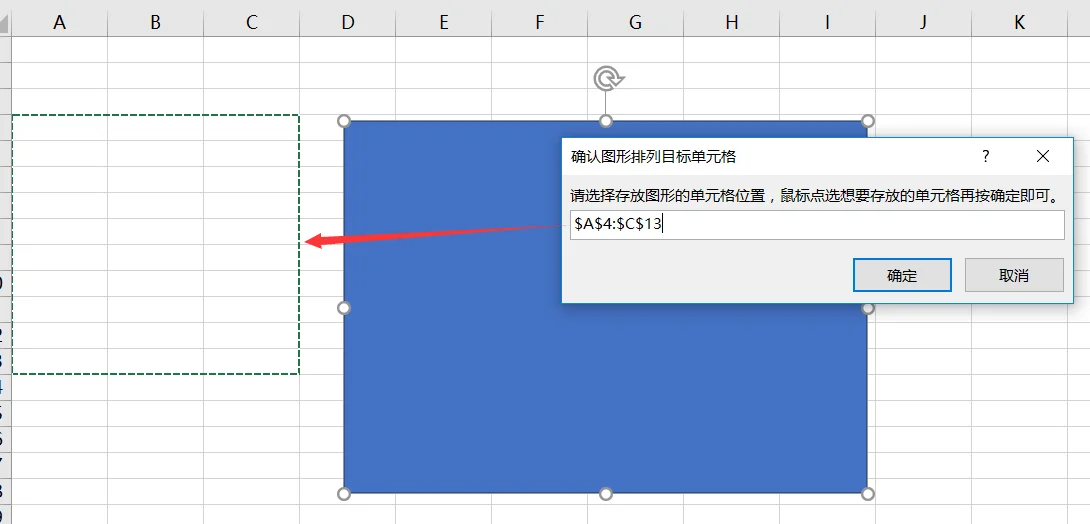The height and width of the screenshot is (524, 1090).
Task: Click the 取消 button in the dialog
Action: click(1014, 275)
